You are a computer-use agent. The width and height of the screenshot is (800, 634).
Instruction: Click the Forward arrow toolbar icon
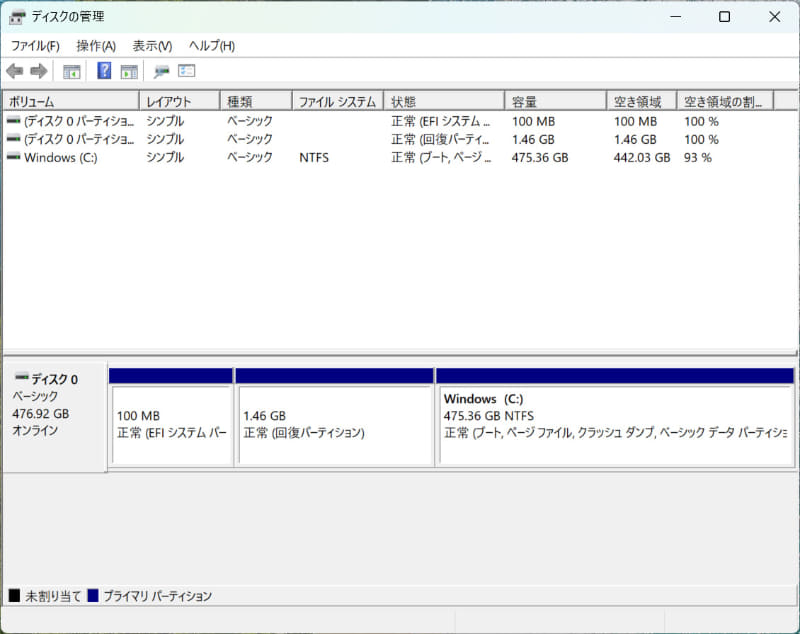coord(39,71)
